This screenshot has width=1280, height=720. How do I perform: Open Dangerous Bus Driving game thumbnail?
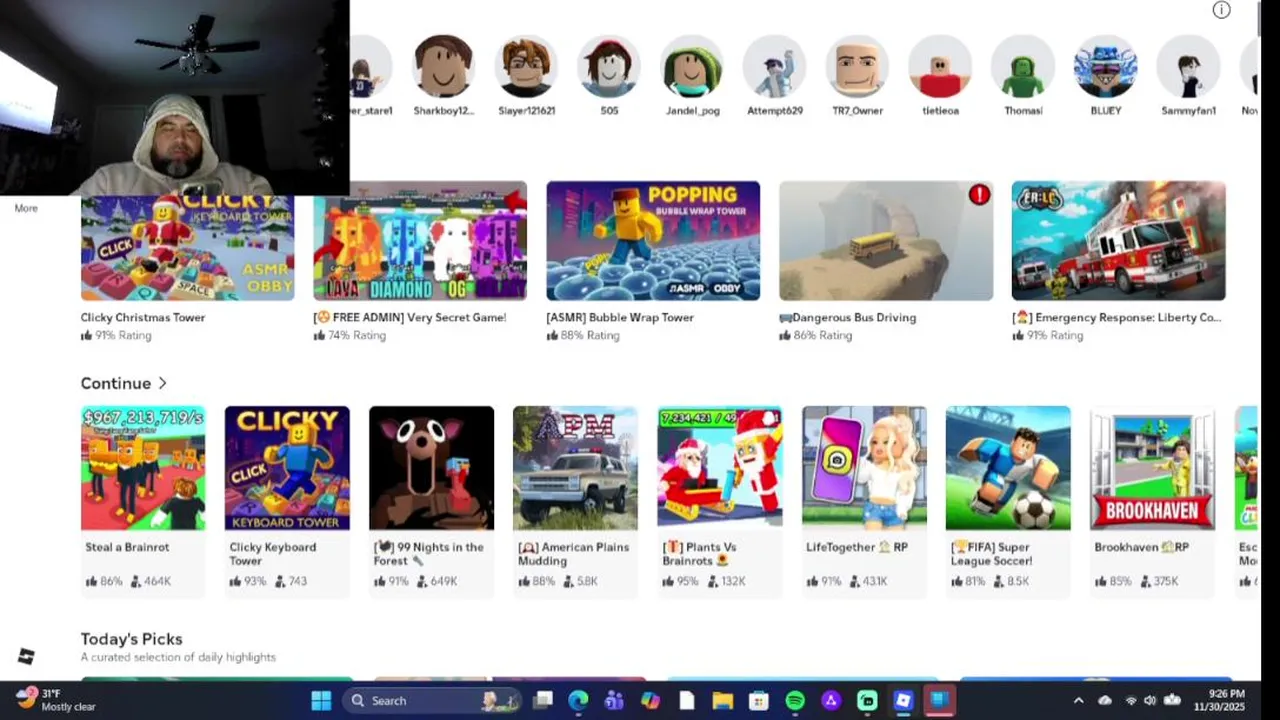[886, 240]
